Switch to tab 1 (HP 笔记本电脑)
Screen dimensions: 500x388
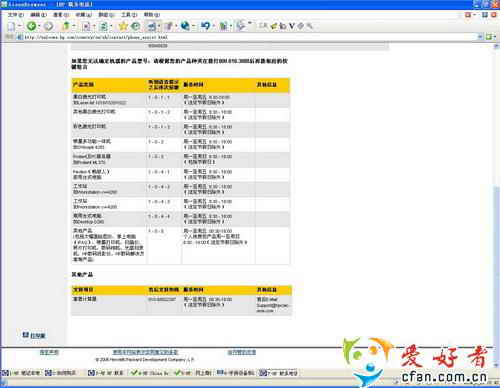point(21,373)
